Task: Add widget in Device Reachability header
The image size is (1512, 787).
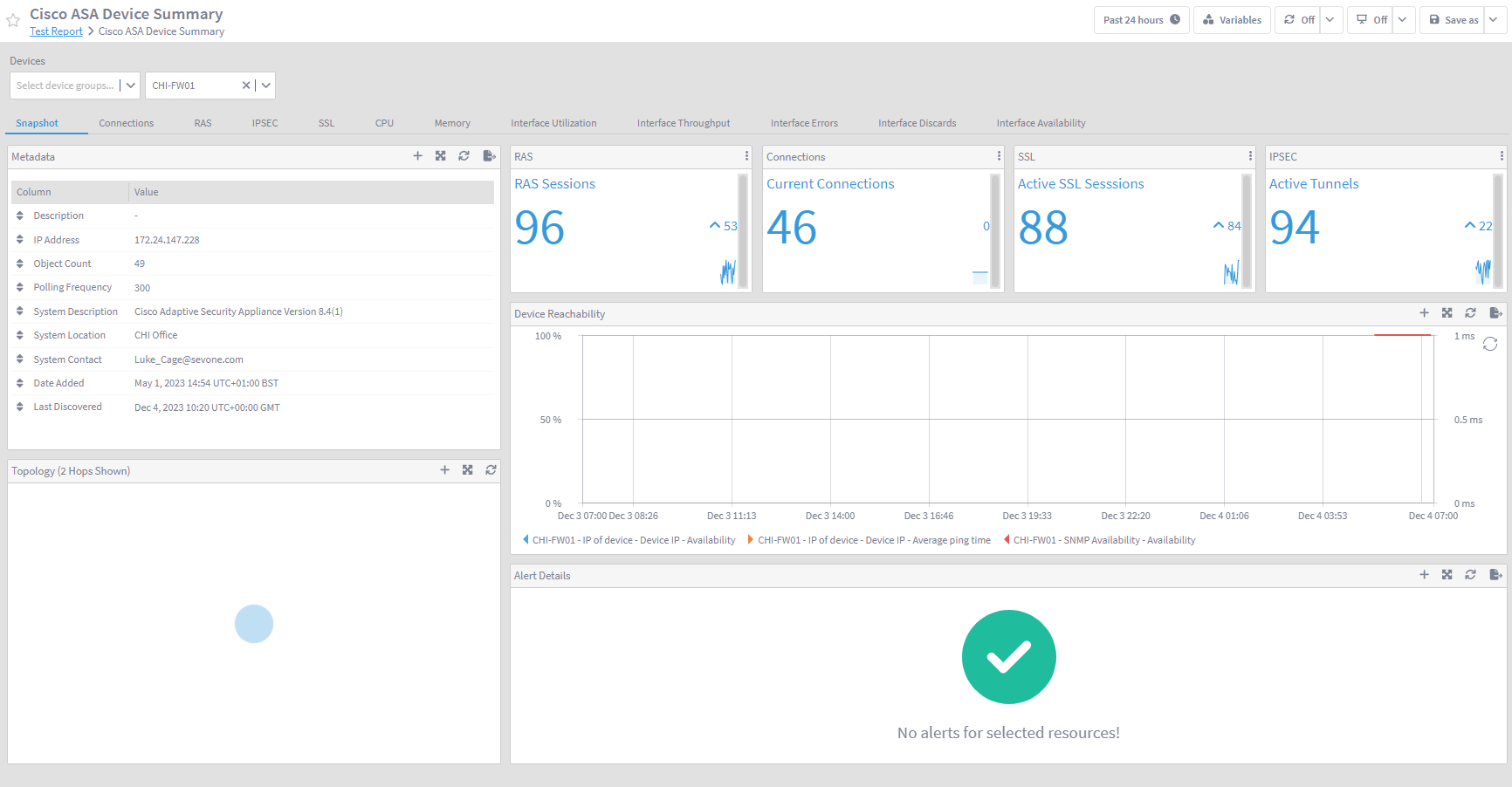Action: tap(1424, 313)
